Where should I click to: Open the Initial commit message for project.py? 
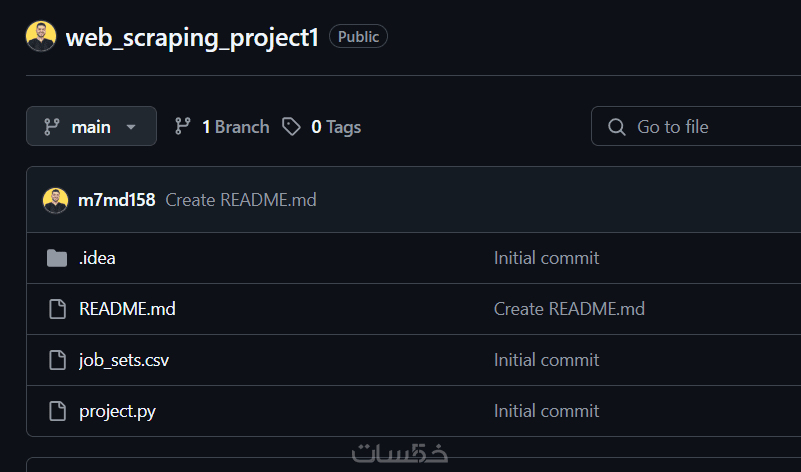(546, 411)
